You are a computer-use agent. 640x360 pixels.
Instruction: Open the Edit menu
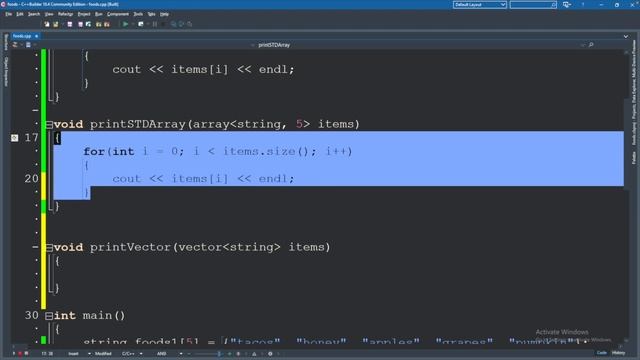tap(20, 14)
